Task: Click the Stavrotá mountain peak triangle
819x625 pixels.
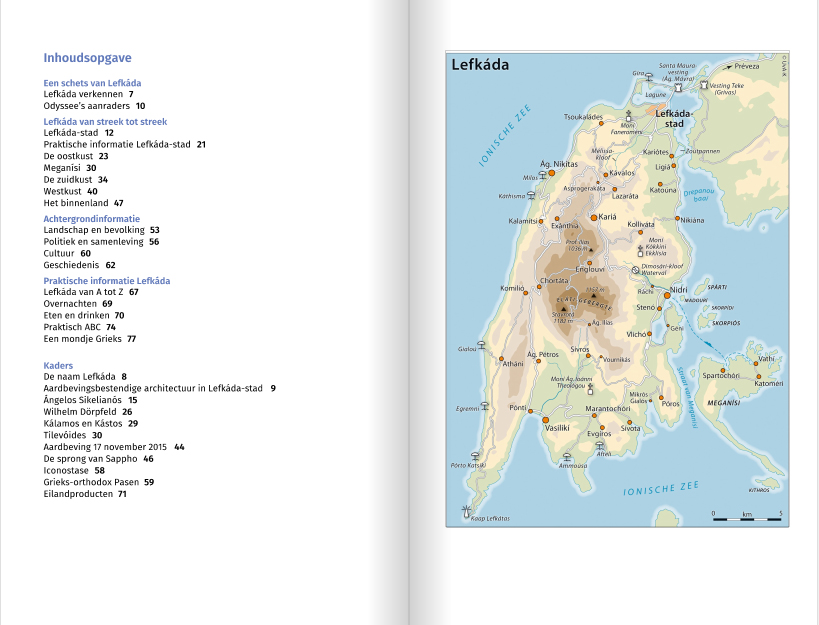Action: point(563,308)
